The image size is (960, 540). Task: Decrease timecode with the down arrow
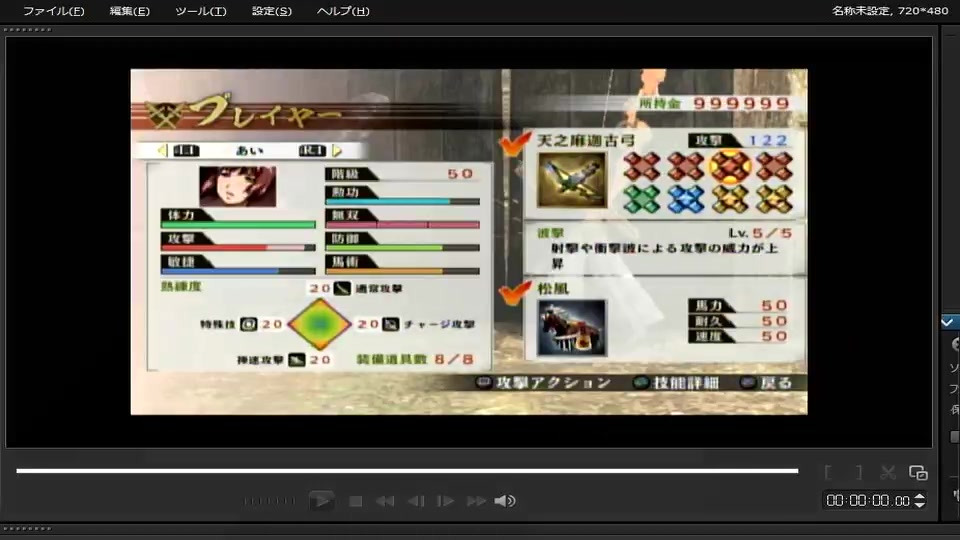tap(920, 505)
